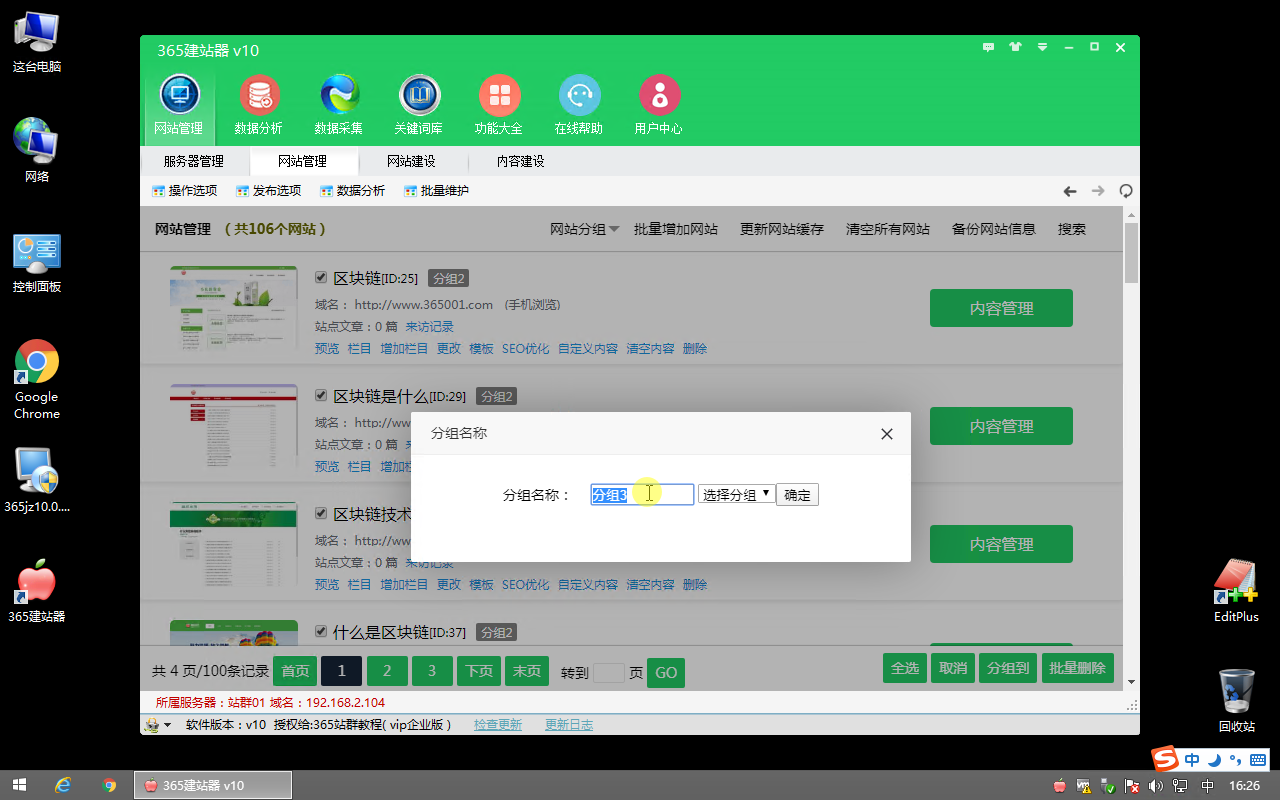The image size is (1280, 800).
Task: Click the 检查更新 link in status bar
Action: tap(498, 725)
